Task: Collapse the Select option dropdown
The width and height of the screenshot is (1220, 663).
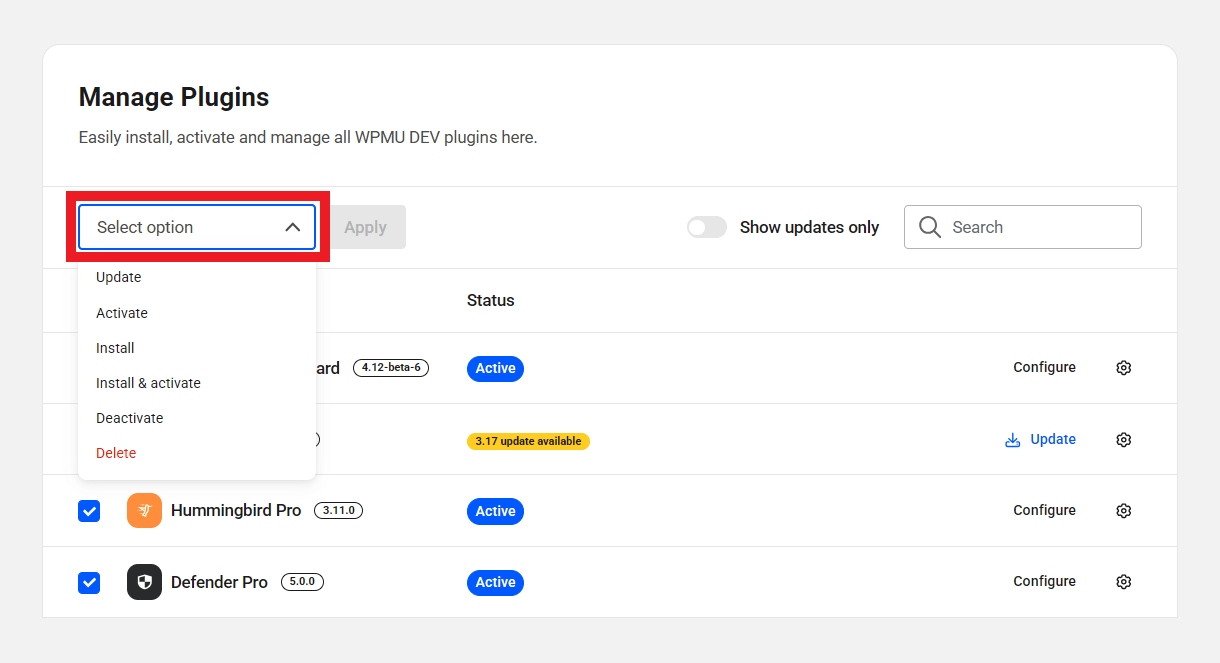Action: (x=197, y=227)
